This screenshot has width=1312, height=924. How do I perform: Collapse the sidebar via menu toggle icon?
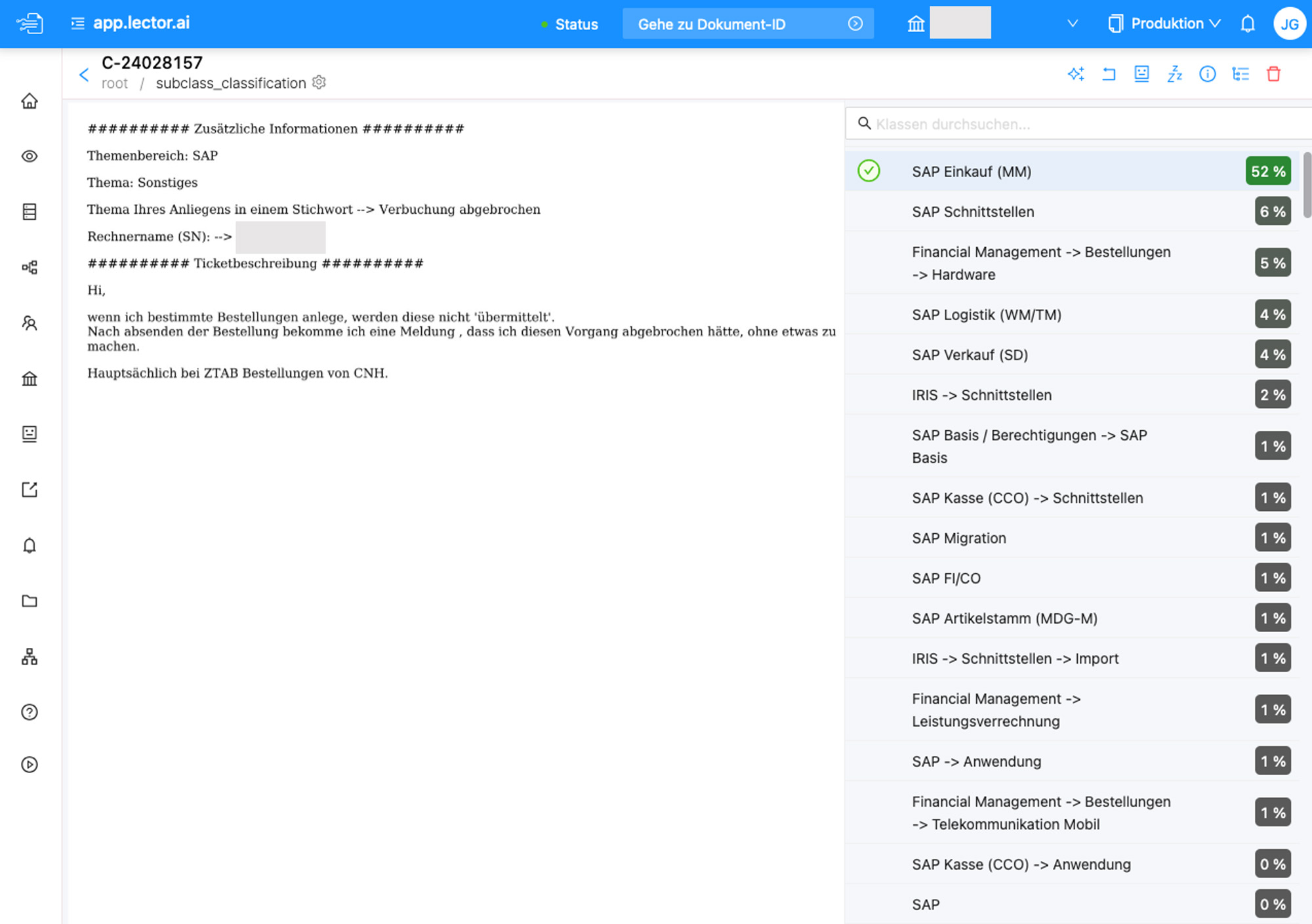pos(77,24)
